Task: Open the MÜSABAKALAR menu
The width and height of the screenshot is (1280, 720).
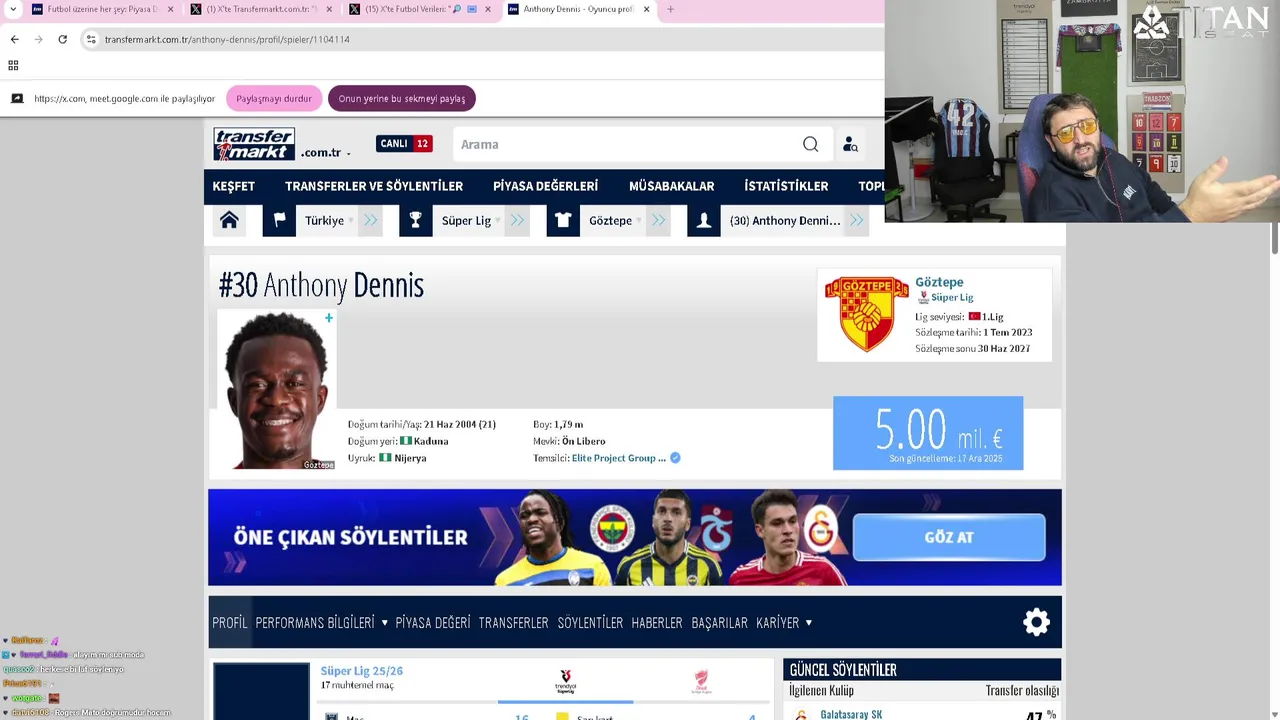Action: pyautogui.click(x=671, y=186)
